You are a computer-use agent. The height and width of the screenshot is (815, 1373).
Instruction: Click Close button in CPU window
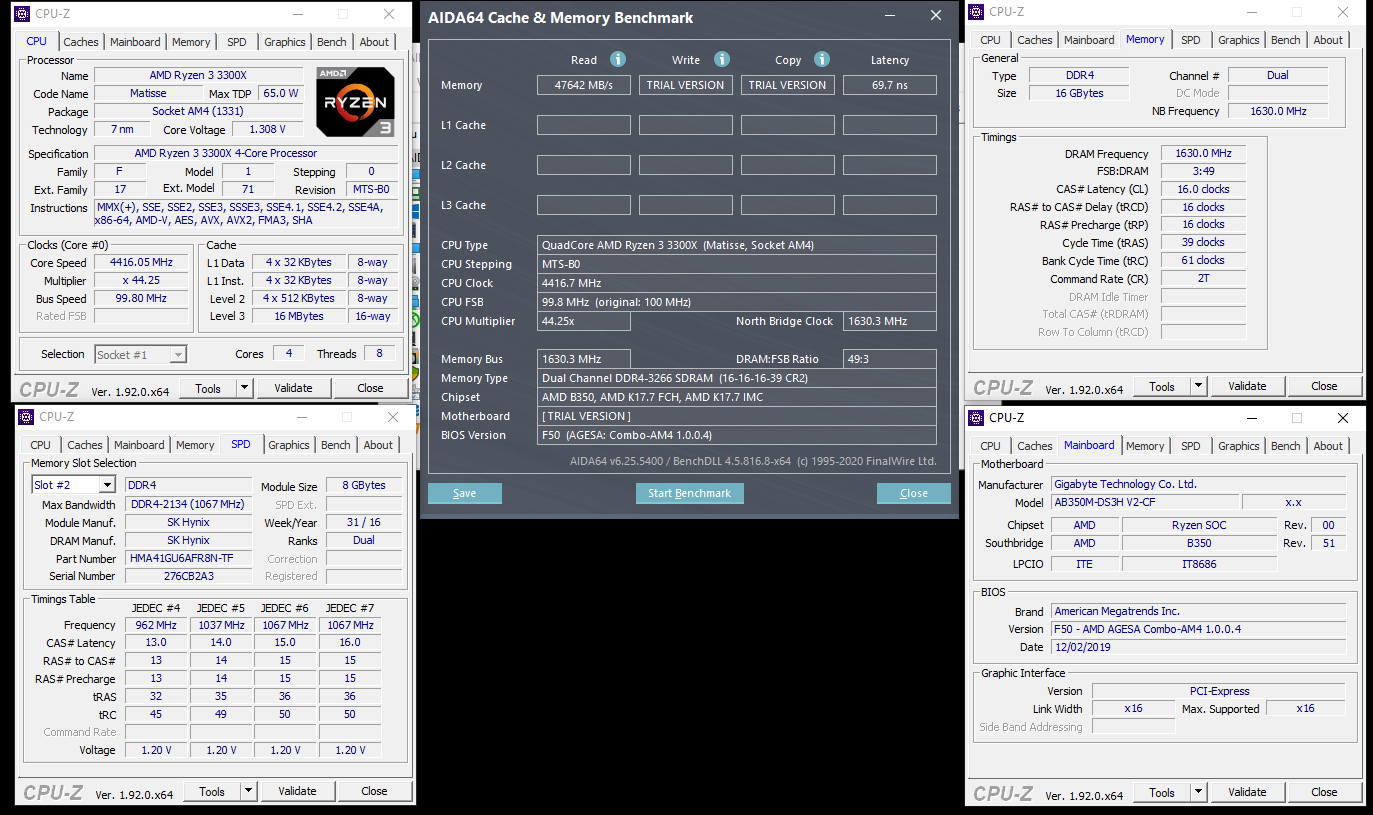click(x=370, y=388)
